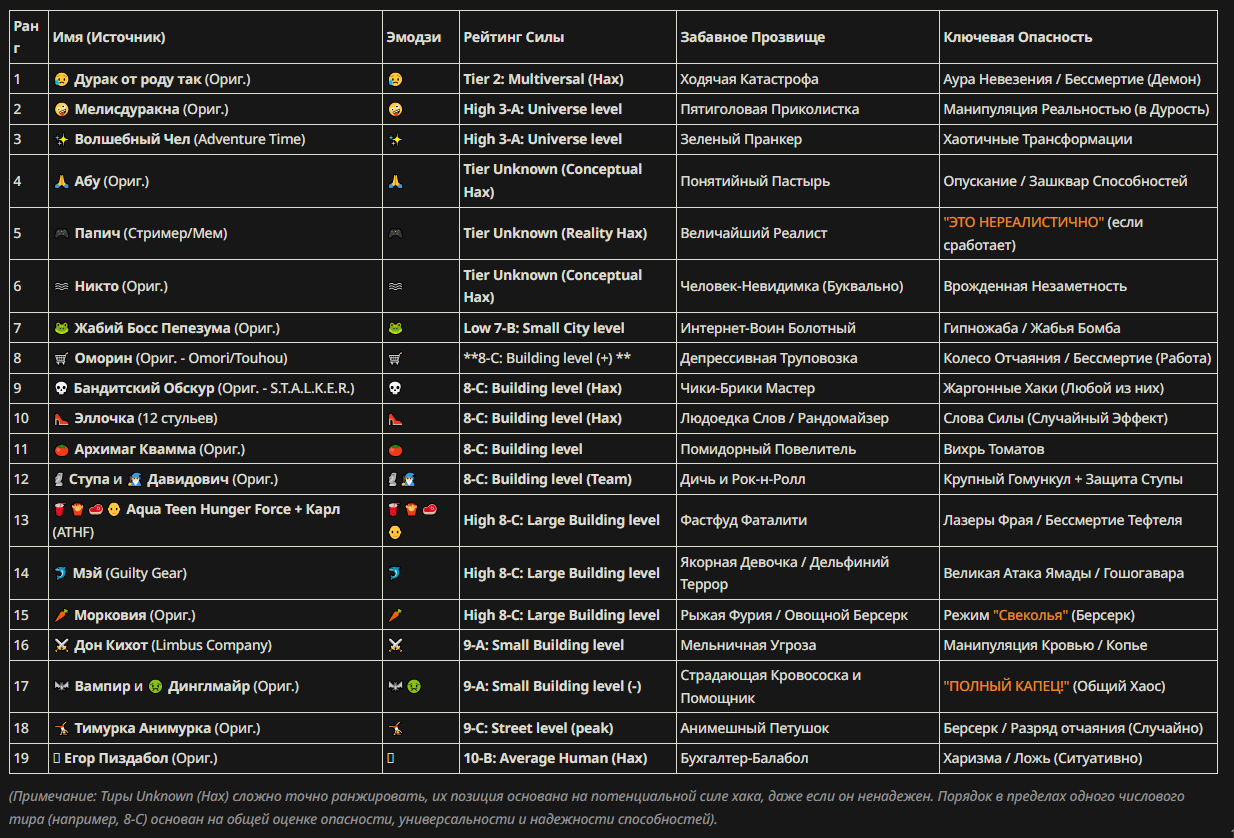Screen dimensions: 1234x838
Task: Click the nickname "Анимешный Петушок"
Action: pos(754,728)
